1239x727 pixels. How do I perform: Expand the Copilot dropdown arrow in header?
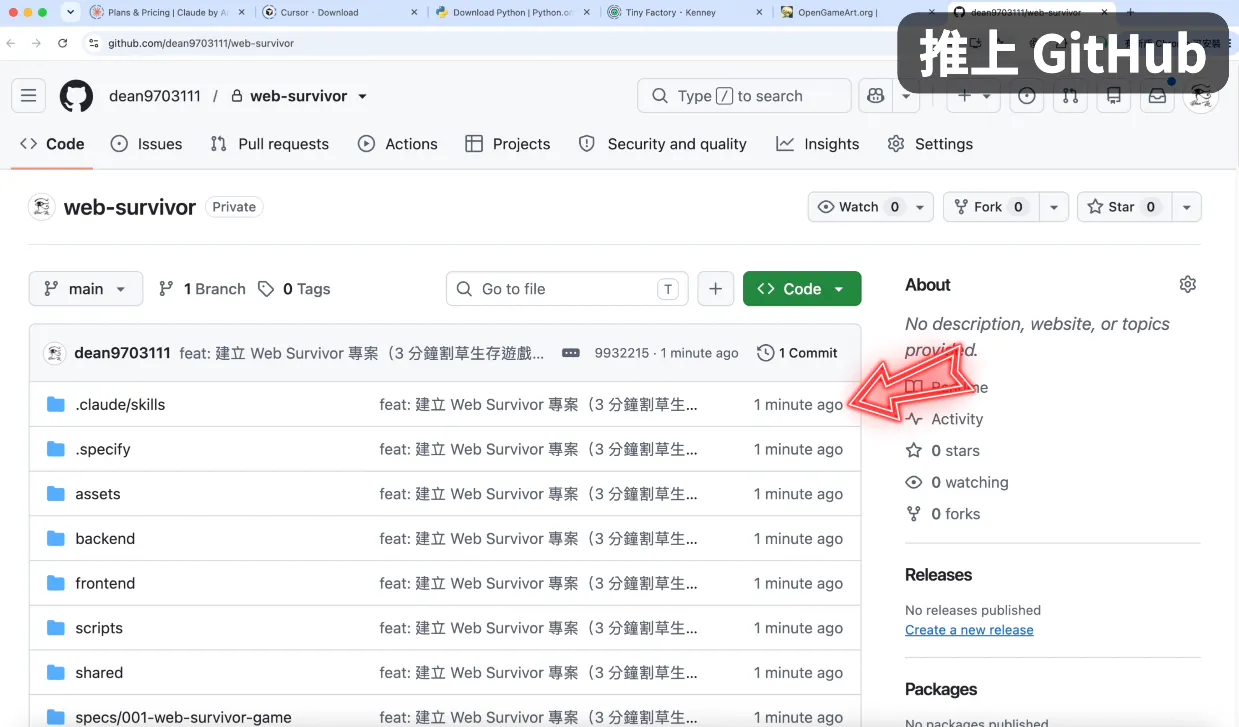point(906,96)
